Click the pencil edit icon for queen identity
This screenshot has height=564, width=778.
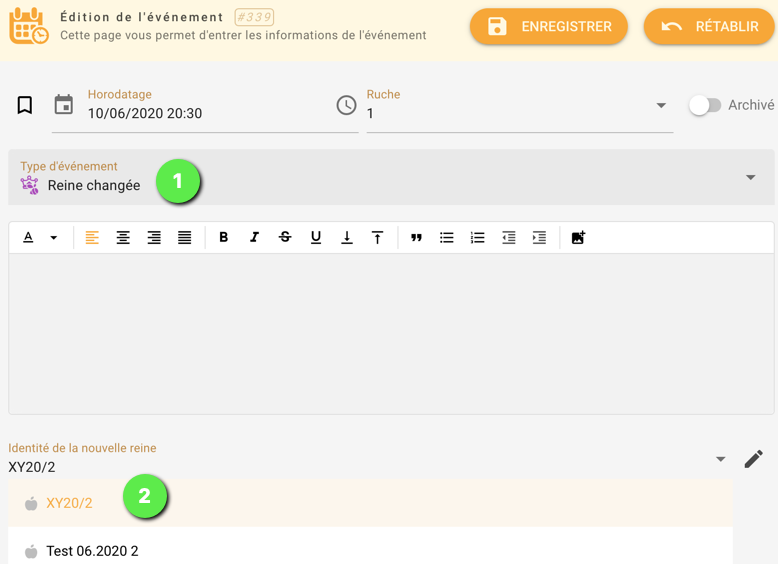tap(753, 459)
